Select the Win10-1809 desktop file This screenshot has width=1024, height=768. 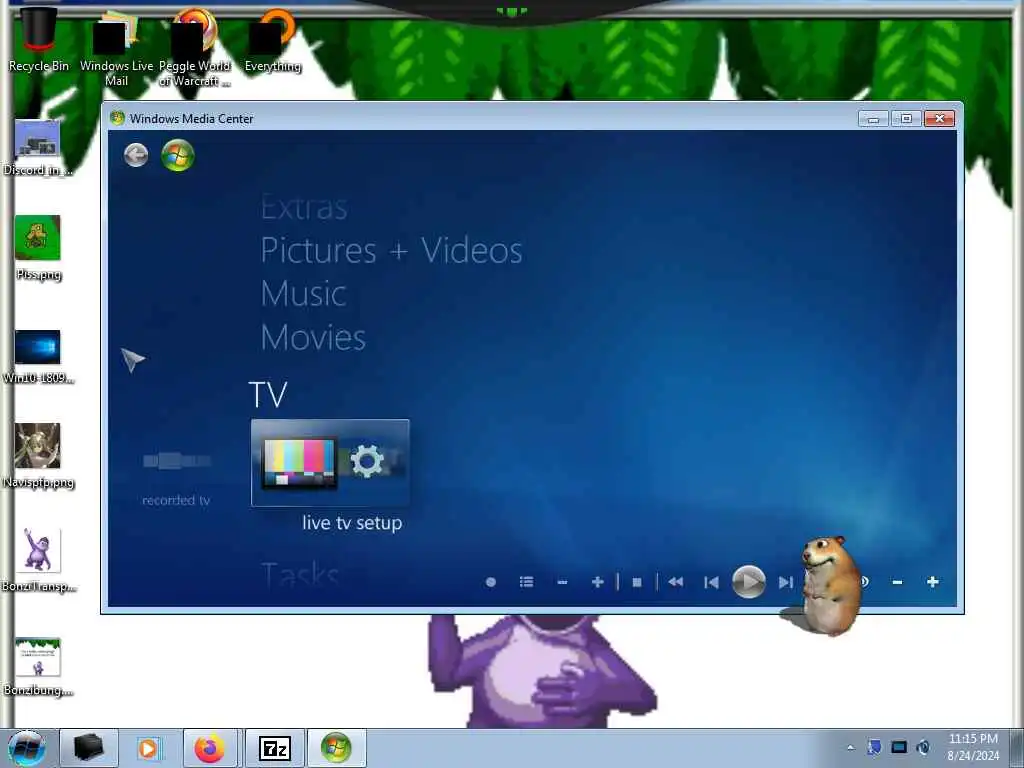click(x=38, y=357)
